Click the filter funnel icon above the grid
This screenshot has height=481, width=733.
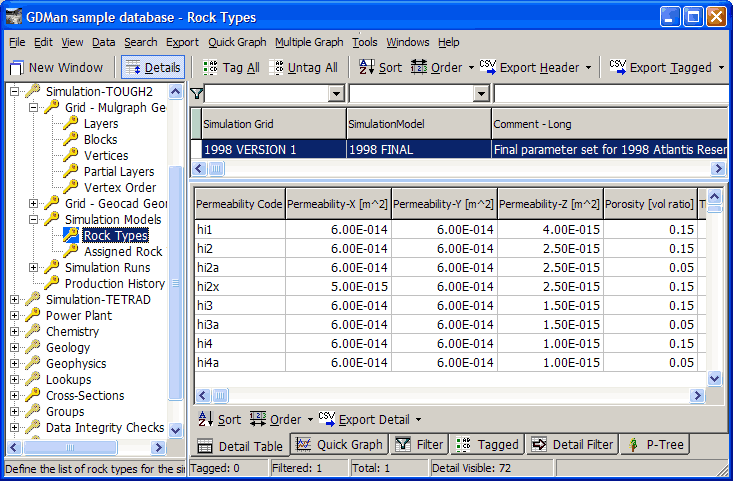[197, 94]
